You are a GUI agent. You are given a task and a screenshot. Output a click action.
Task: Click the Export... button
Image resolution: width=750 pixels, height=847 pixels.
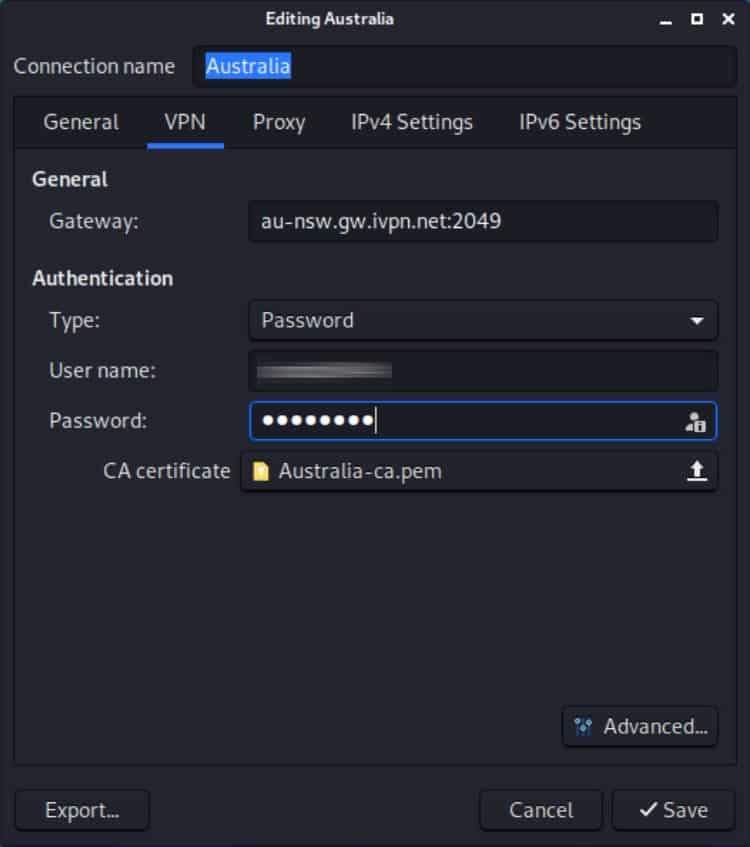coord(82,810)
